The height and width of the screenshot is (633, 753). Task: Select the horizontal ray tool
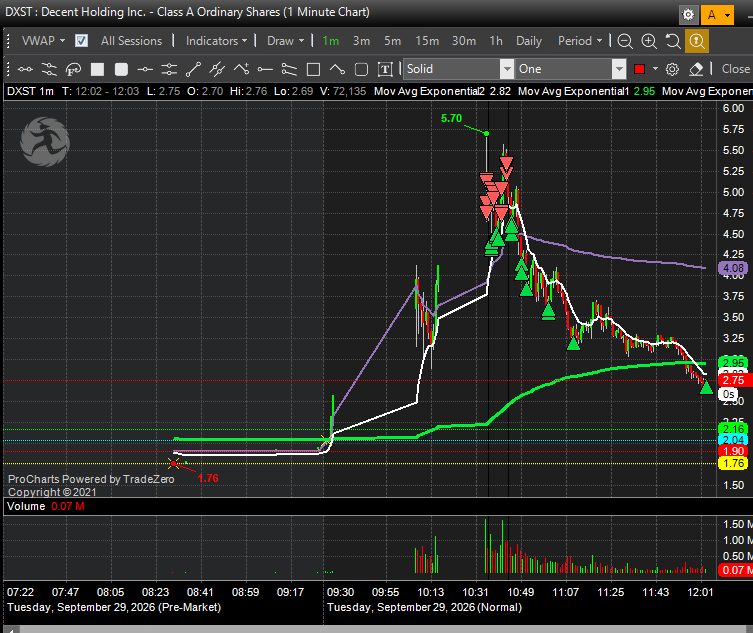coord(265,70)
